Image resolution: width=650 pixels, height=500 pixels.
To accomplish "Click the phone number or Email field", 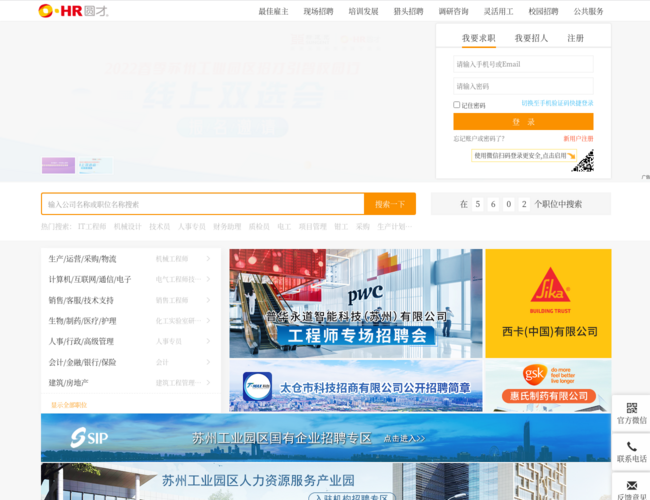I will (523, 64).
